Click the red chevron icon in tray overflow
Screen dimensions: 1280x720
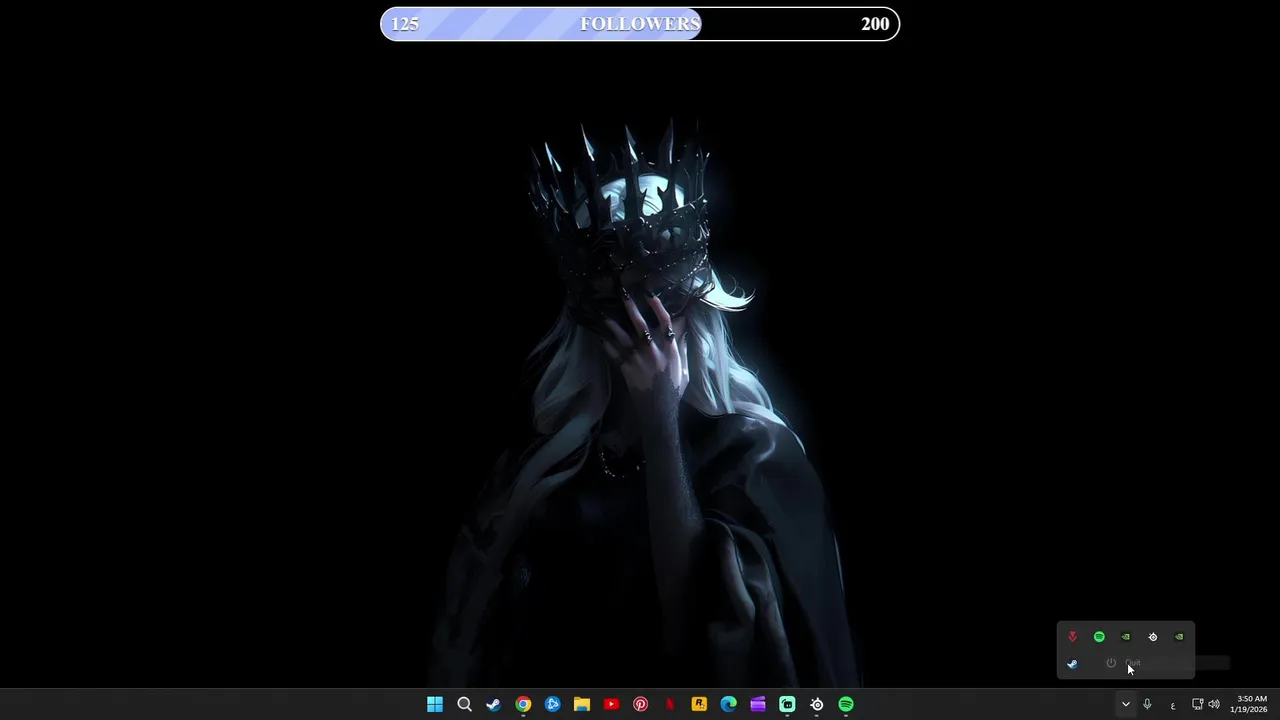[x=1072, y=637]
